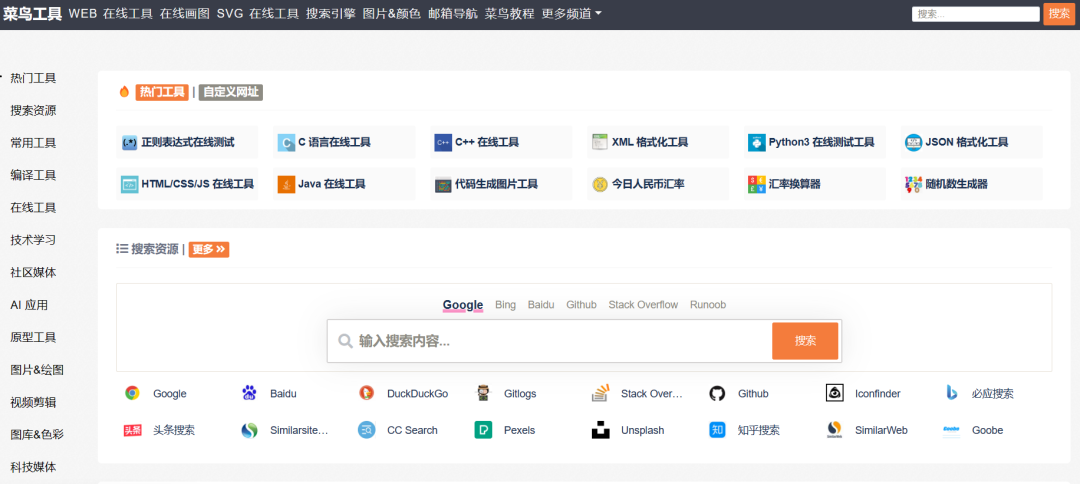
Task: Click the Gitlogs icon
Action: (x=484, y=393)
